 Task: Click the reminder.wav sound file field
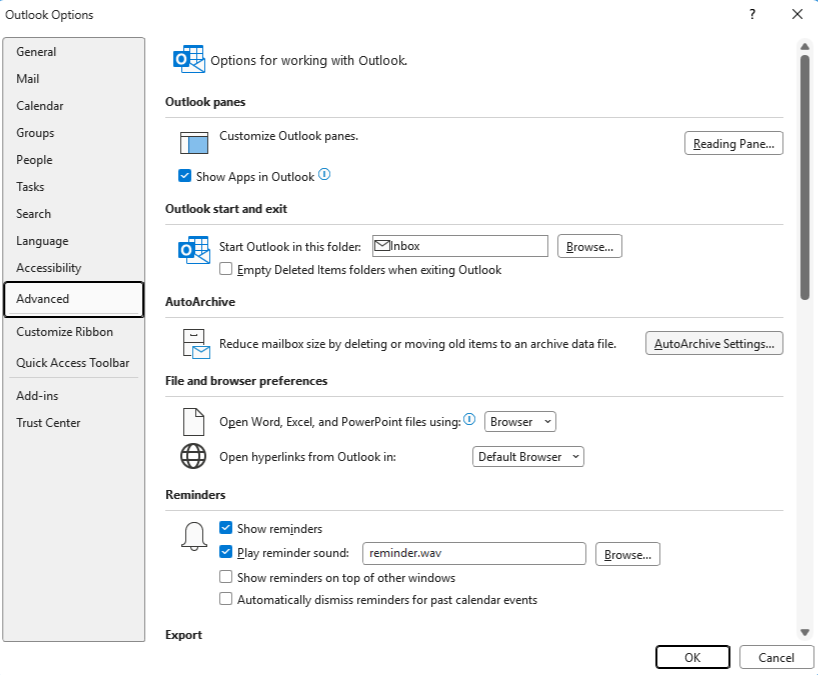click(x=473, y=554)
